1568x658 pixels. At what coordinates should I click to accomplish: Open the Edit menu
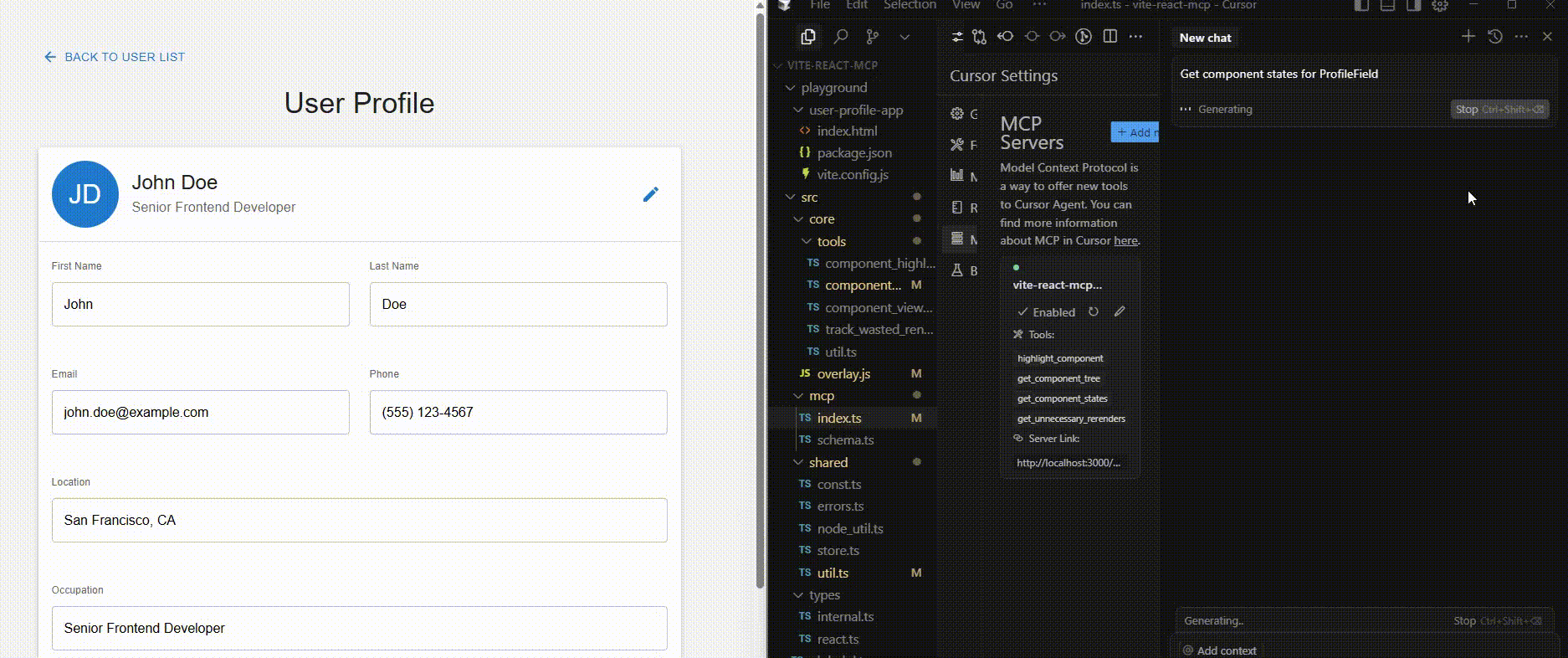(x=857, y=5)
